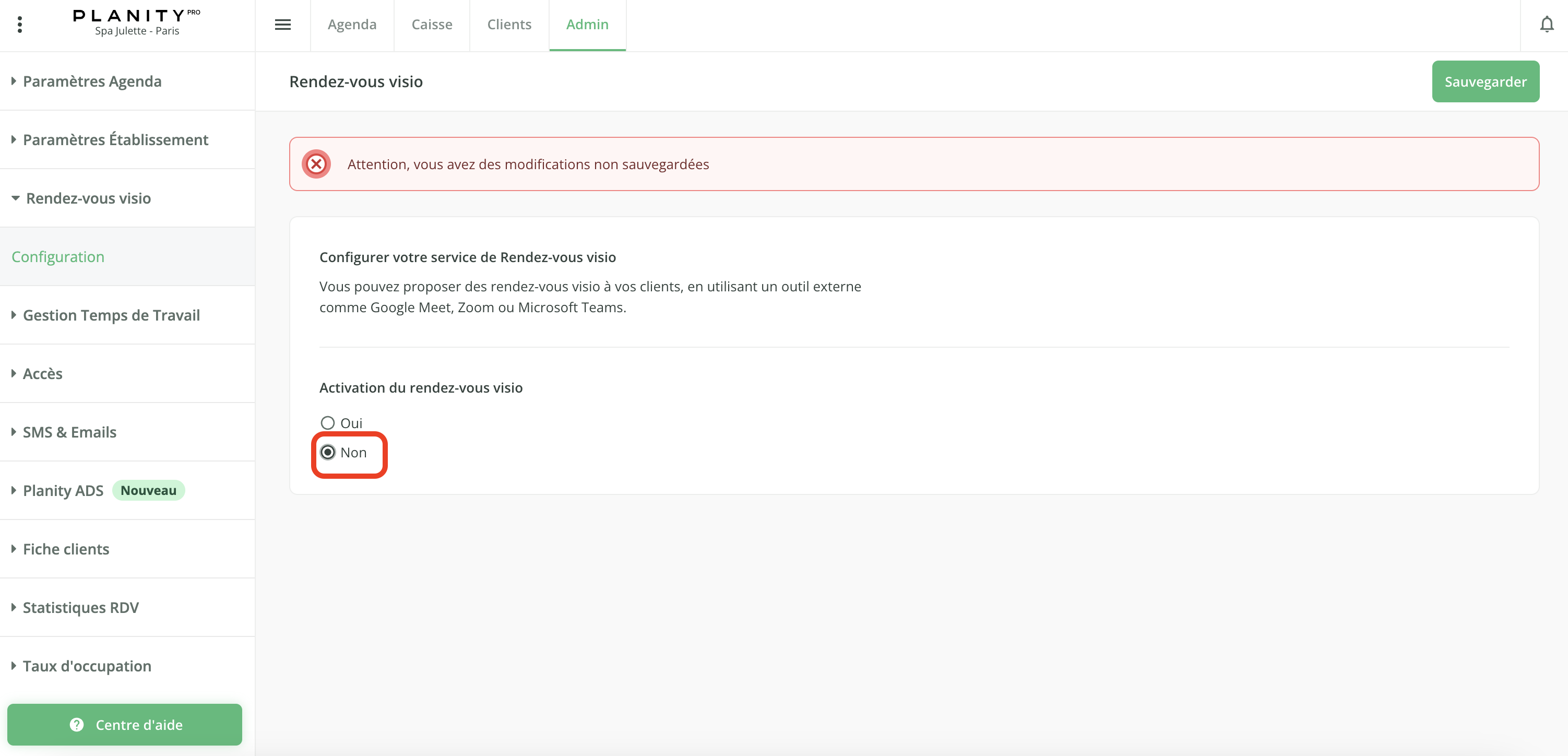Viewport: 1568px width, 756px height.
Task: Select the Oui radio button
Action: pos(327,422)
